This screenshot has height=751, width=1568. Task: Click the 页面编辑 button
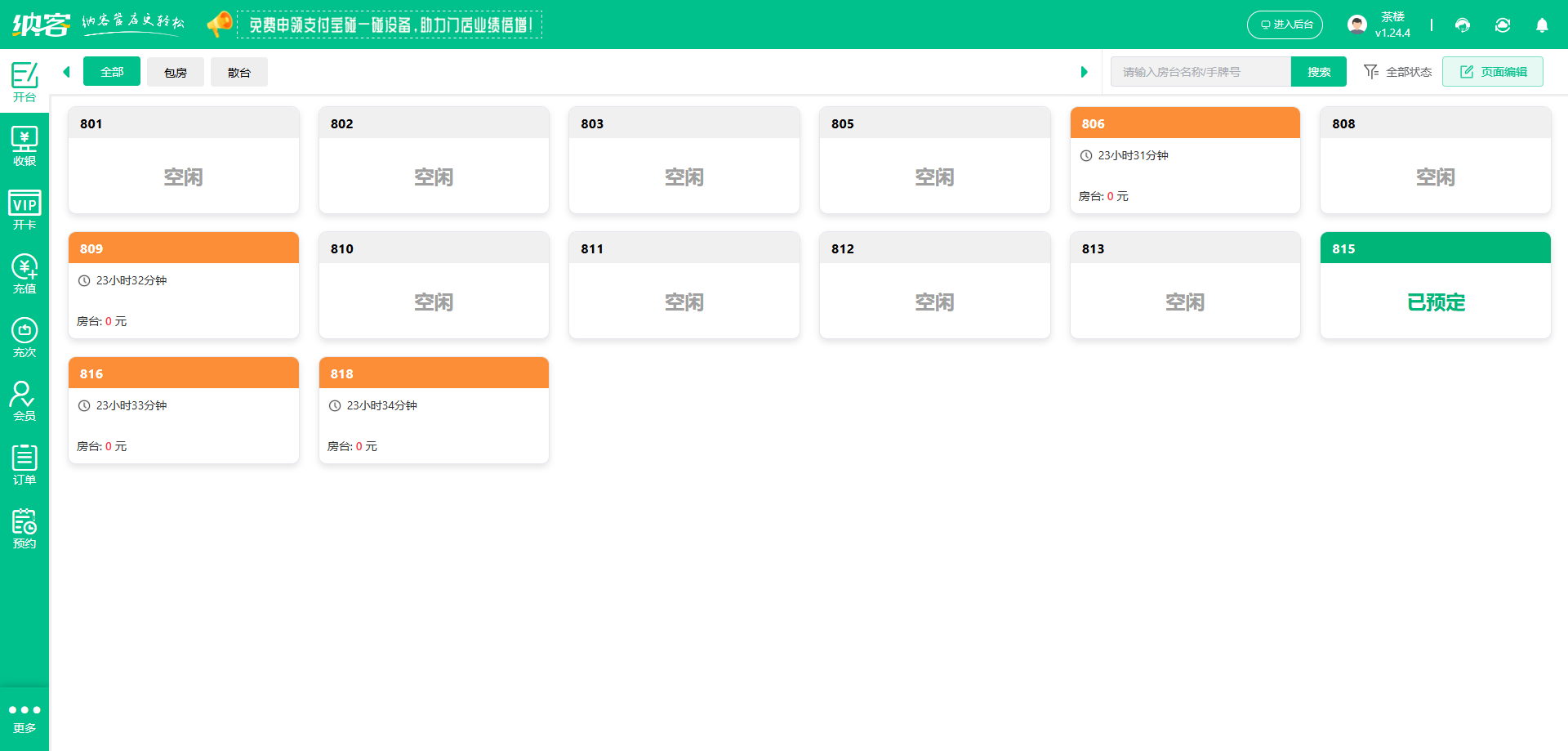[x=1492, y=72]
